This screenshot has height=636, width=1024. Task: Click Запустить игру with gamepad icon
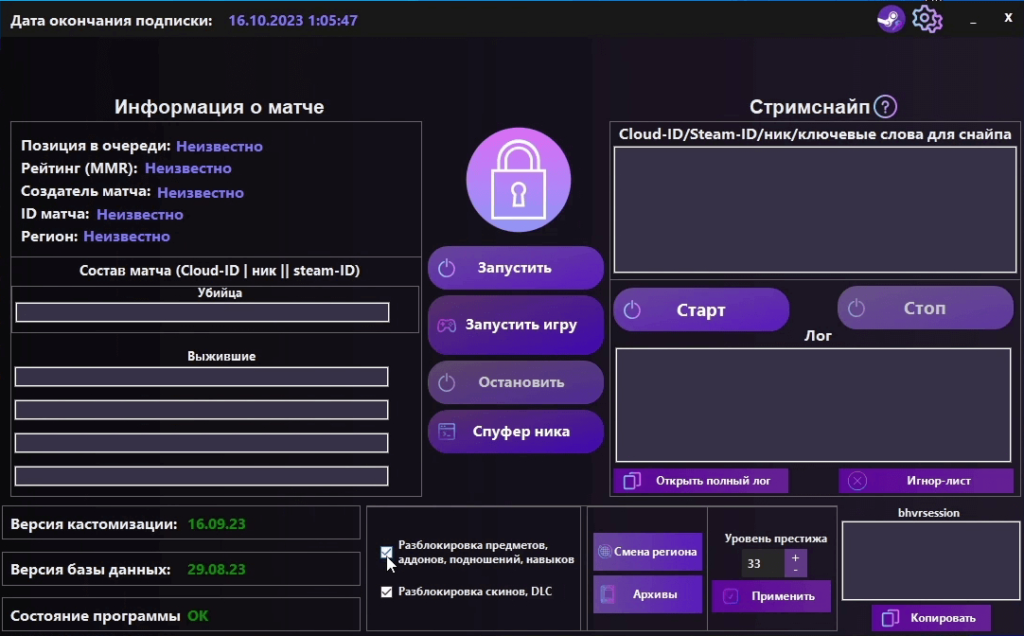click(x=516, y=325)
